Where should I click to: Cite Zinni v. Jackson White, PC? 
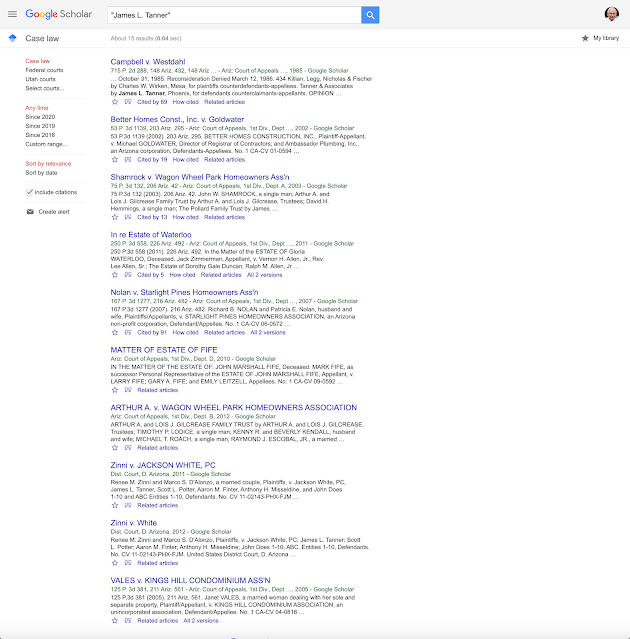[128, 505]
